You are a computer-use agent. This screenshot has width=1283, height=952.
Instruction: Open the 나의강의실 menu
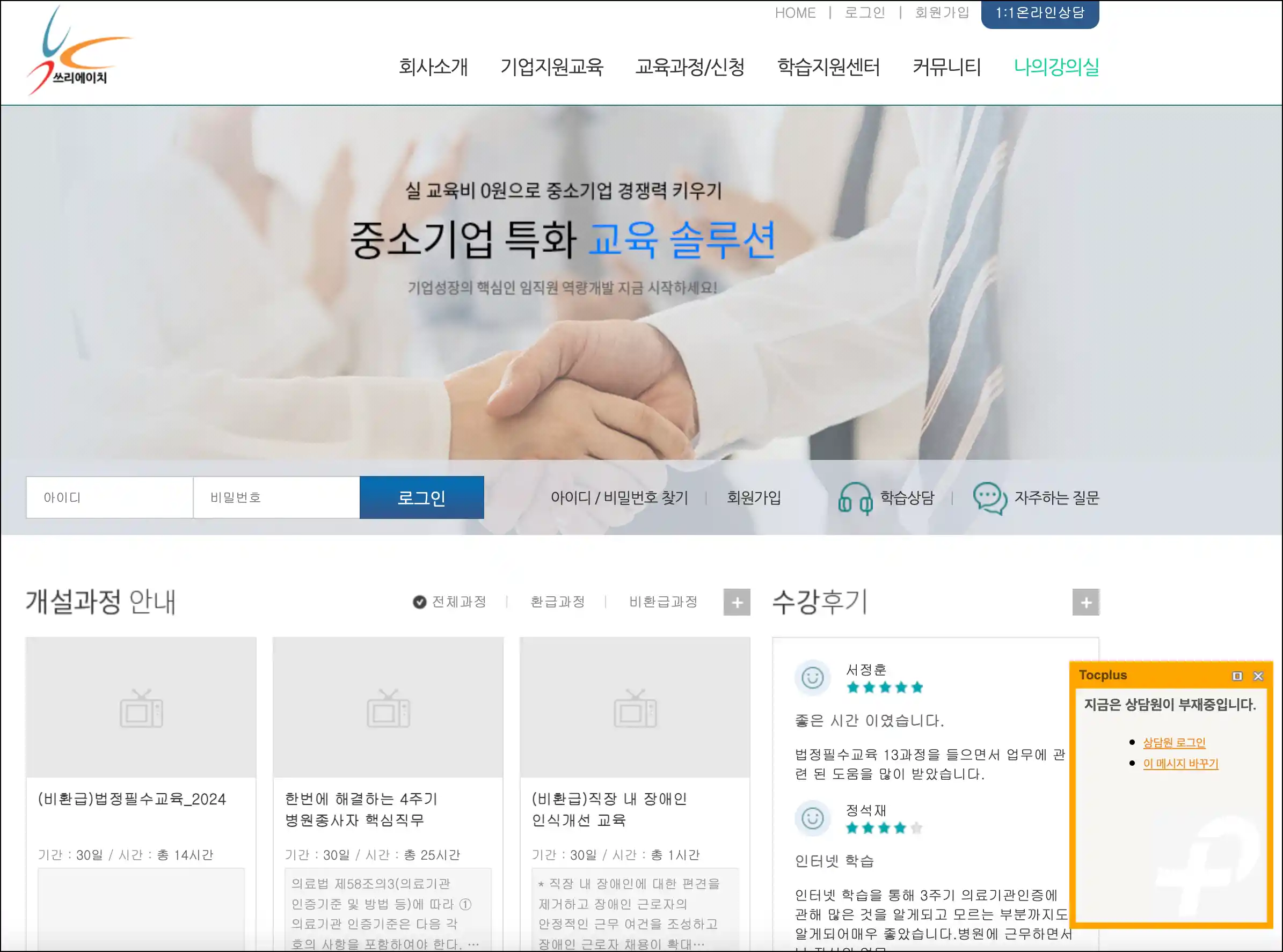pos(1056,67)
